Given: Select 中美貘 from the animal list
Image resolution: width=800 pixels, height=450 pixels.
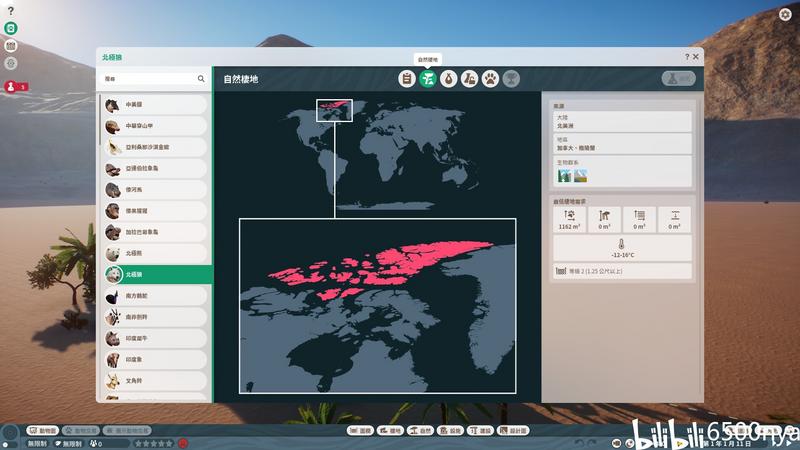Looking at the screenshot, I should (156, 105).
